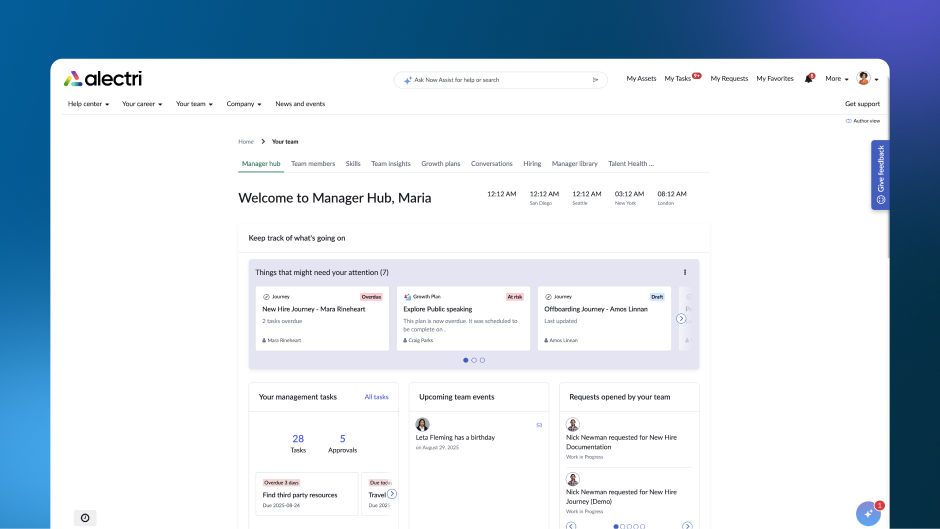Click the Growth Plan icon on the Public speaking card
940x529 pixels.
[407, 297]
